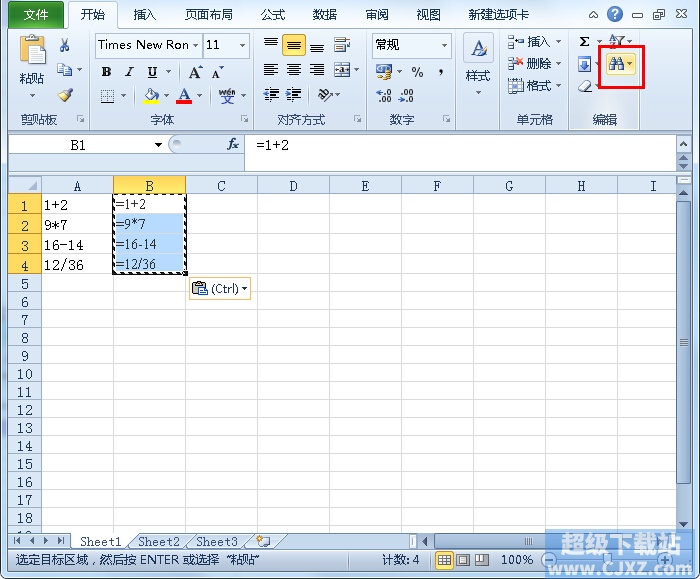
Task: Open the paste options (Ctrl) dropdown
Action: click(219, 289)
